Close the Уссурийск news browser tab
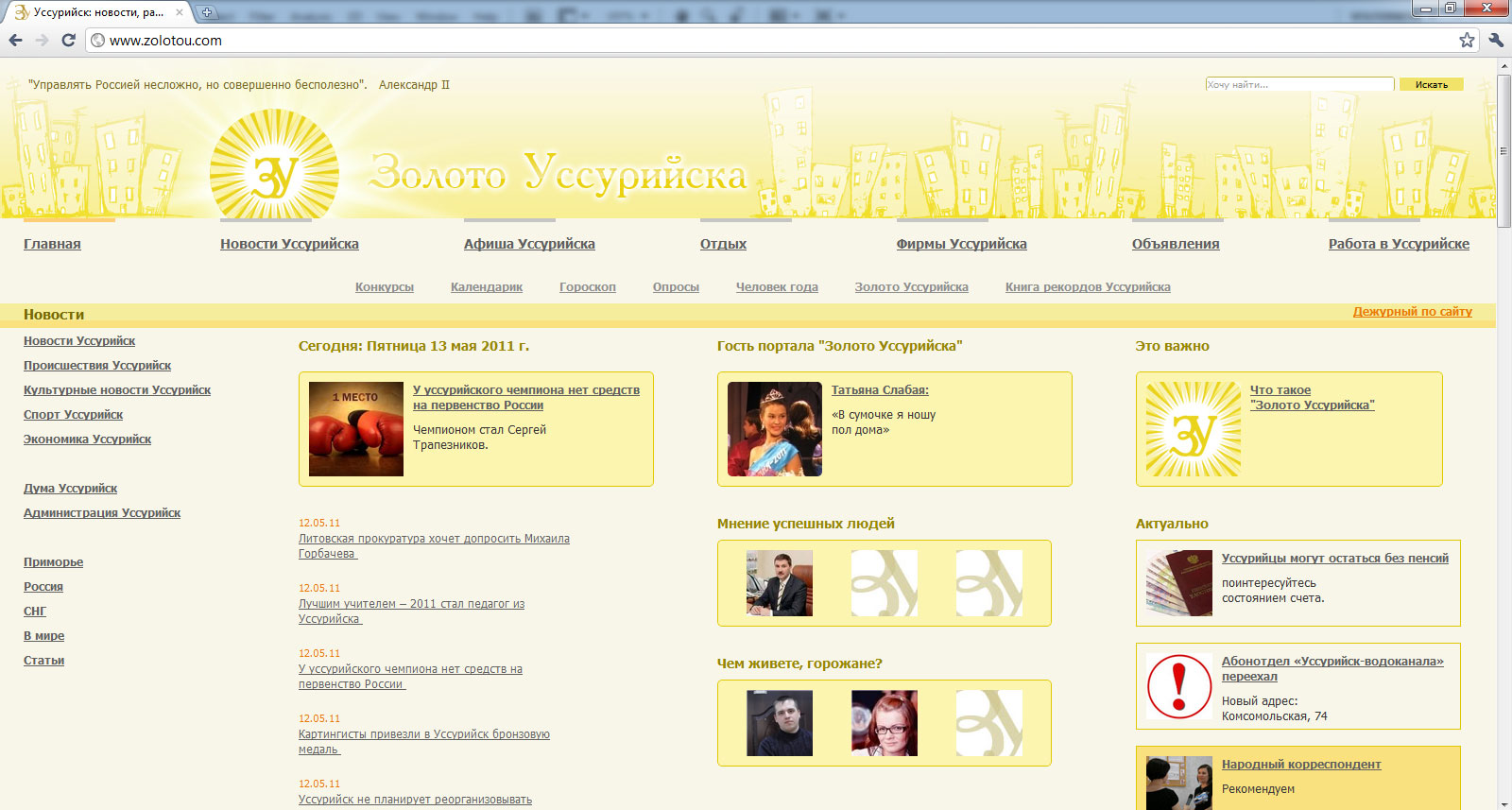 [x=180, y=12]
